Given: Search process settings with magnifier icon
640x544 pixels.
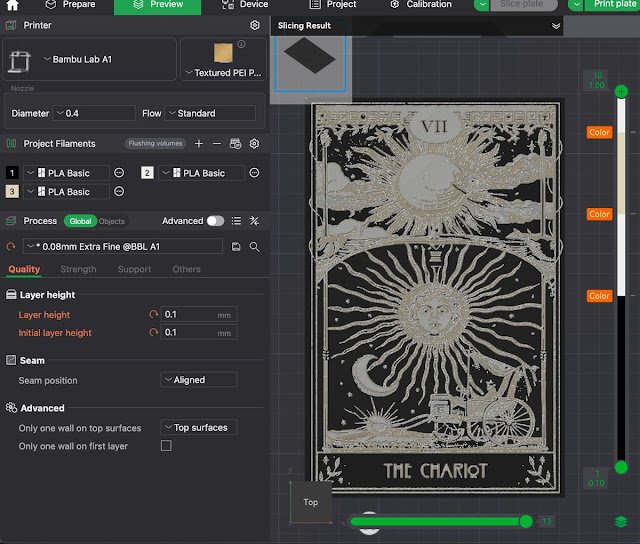Looking at the screenshot, I should tap(255, 246).
